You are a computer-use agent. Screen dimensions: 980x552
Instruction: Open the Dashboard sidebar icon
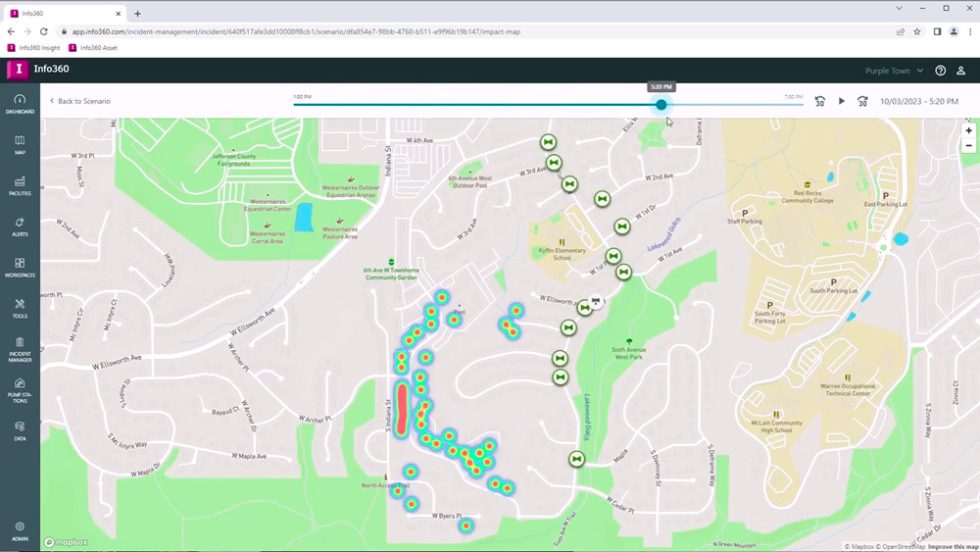coord(20,104)
